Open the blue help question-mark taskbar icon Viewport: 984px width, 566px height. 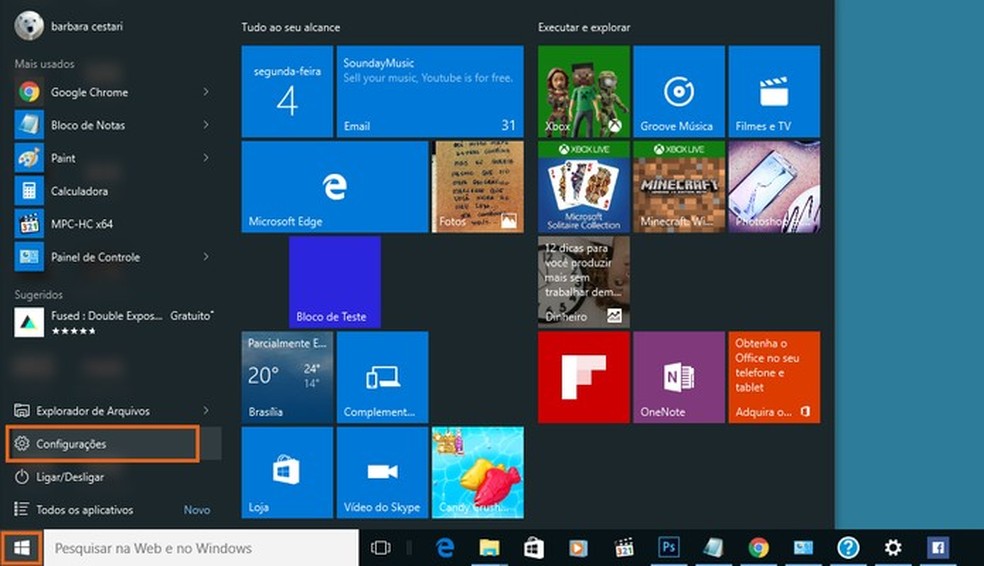848,548
